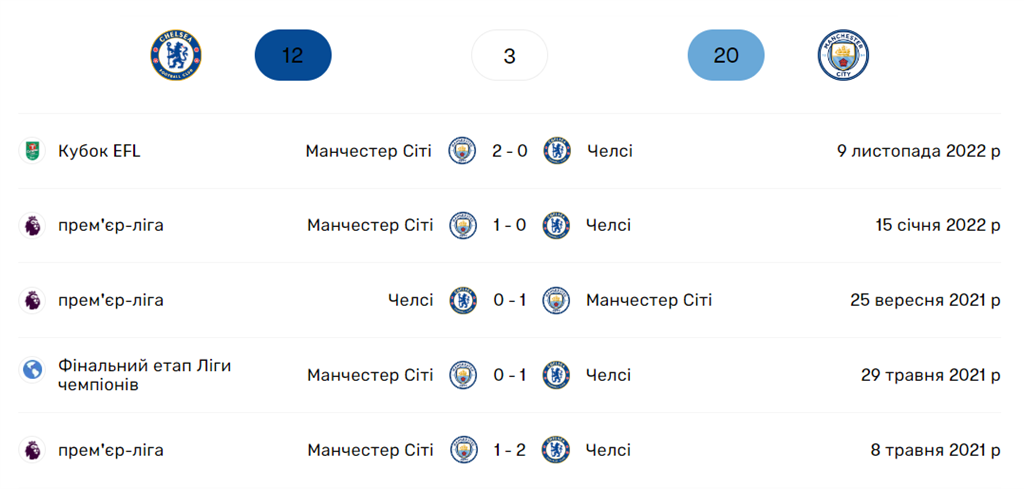Click Челсі team name in Champions League final row

click(609, 375)
